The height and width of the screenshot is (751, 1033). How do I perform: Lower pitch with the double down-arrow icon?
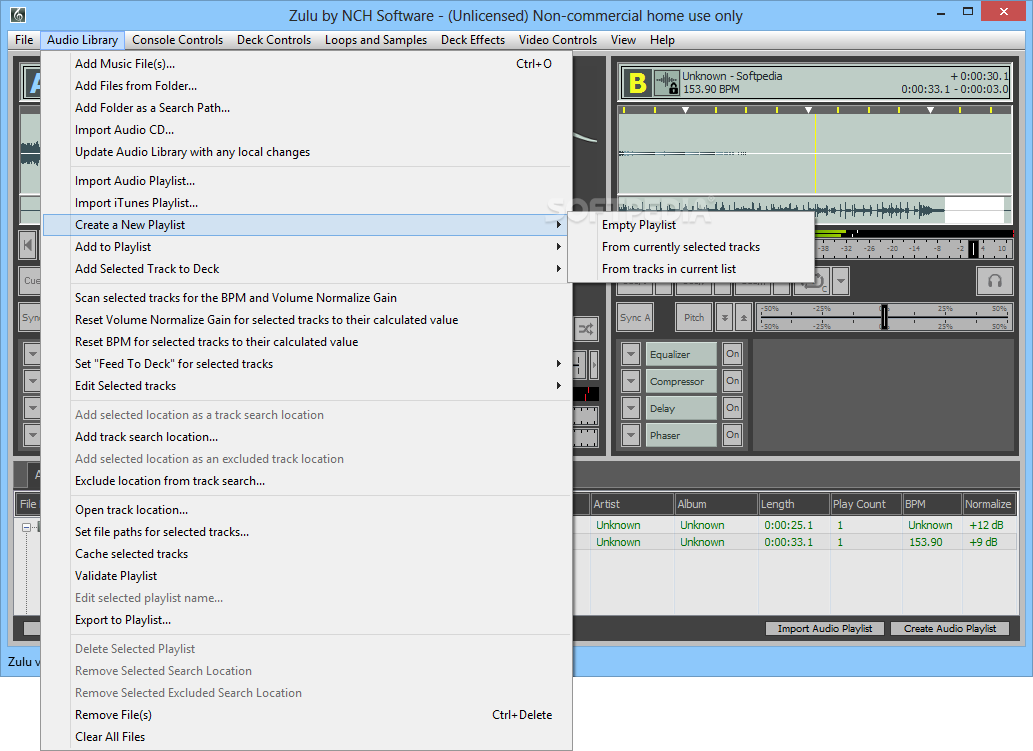[x=724, y=318]
